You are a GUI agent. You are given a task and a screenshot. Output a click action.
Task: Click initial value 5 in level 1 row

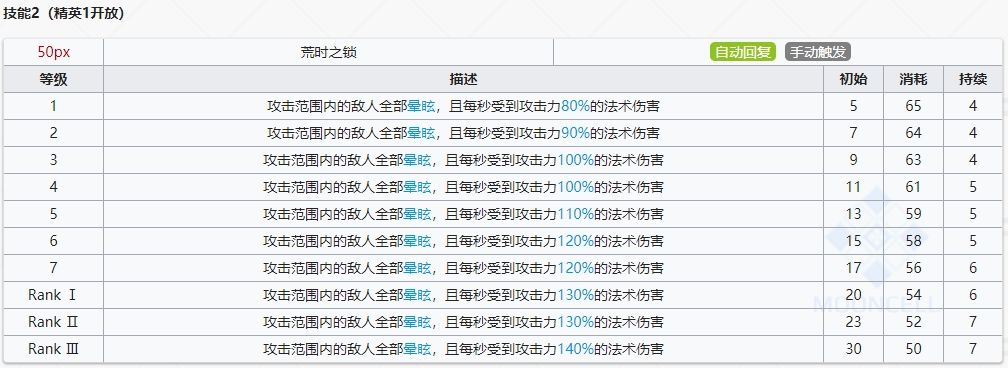point(853,106)
